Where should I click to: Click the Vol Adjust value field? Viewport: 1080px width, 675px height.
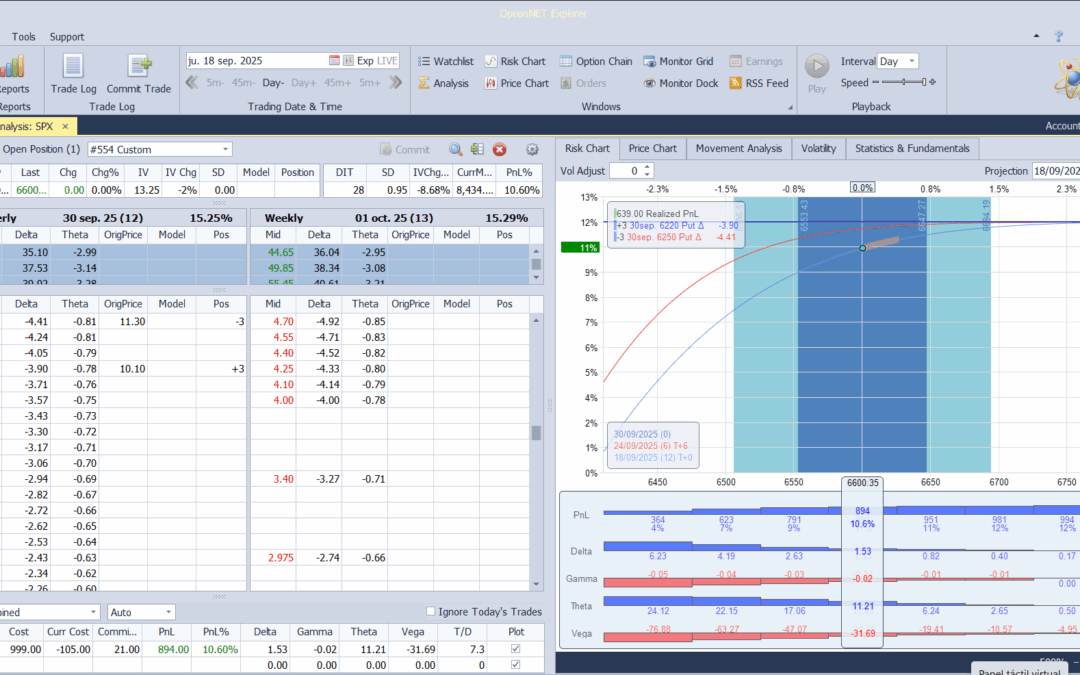(x=626, y=171)
